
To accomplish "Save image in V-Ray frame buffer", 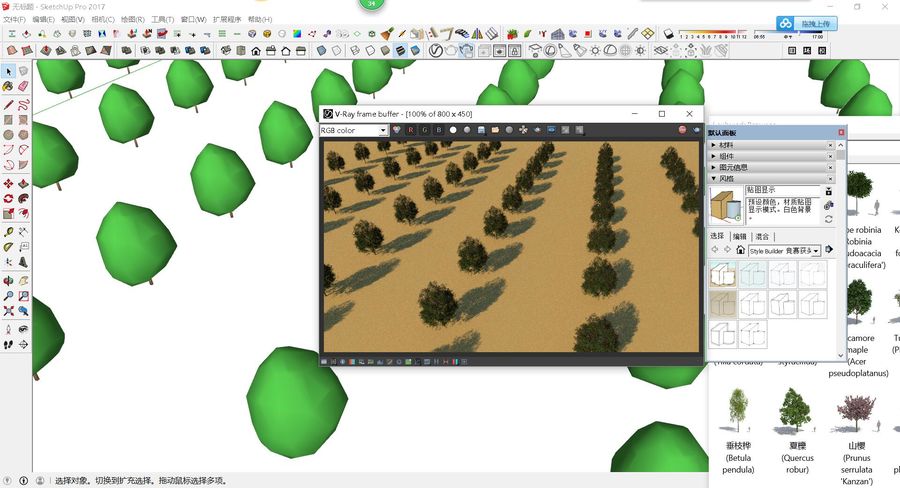I will pyautogui.click(x=482, y=130).
